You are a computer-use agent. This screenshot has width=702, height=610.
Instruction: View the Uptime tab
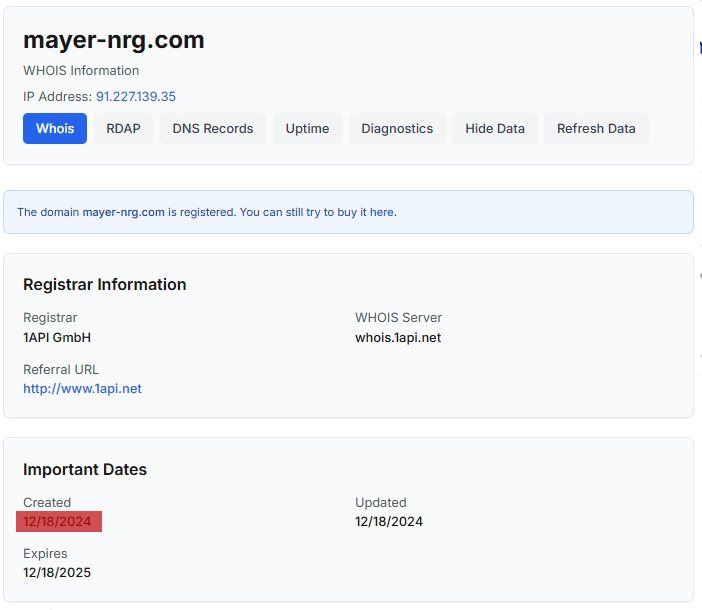307,129
